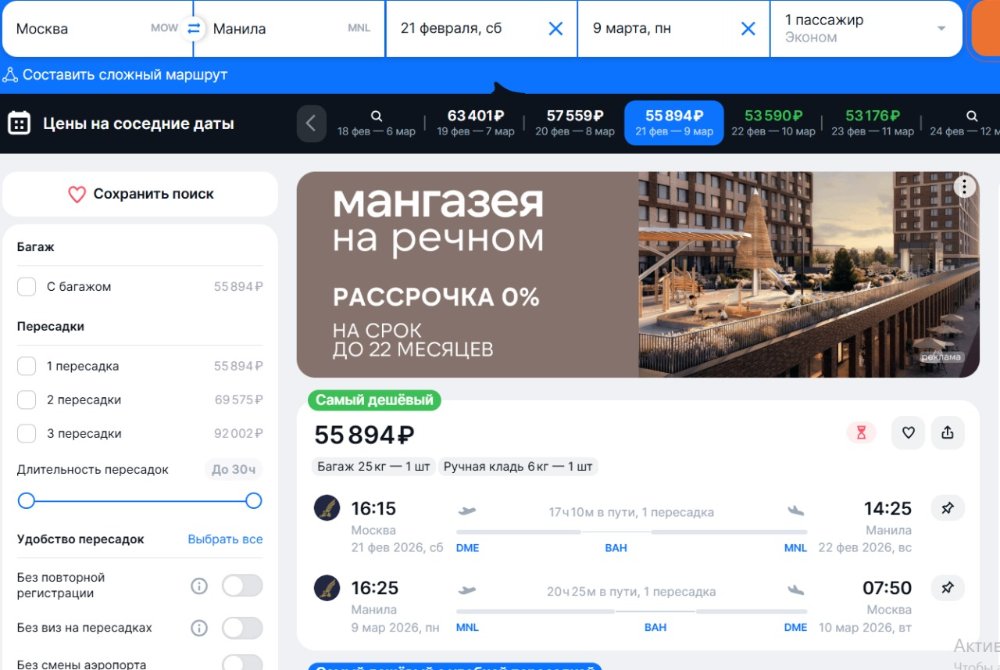1000x670 pixels.
Task: Pin the 16:25 Manila return flight
Action: (948, 588)
